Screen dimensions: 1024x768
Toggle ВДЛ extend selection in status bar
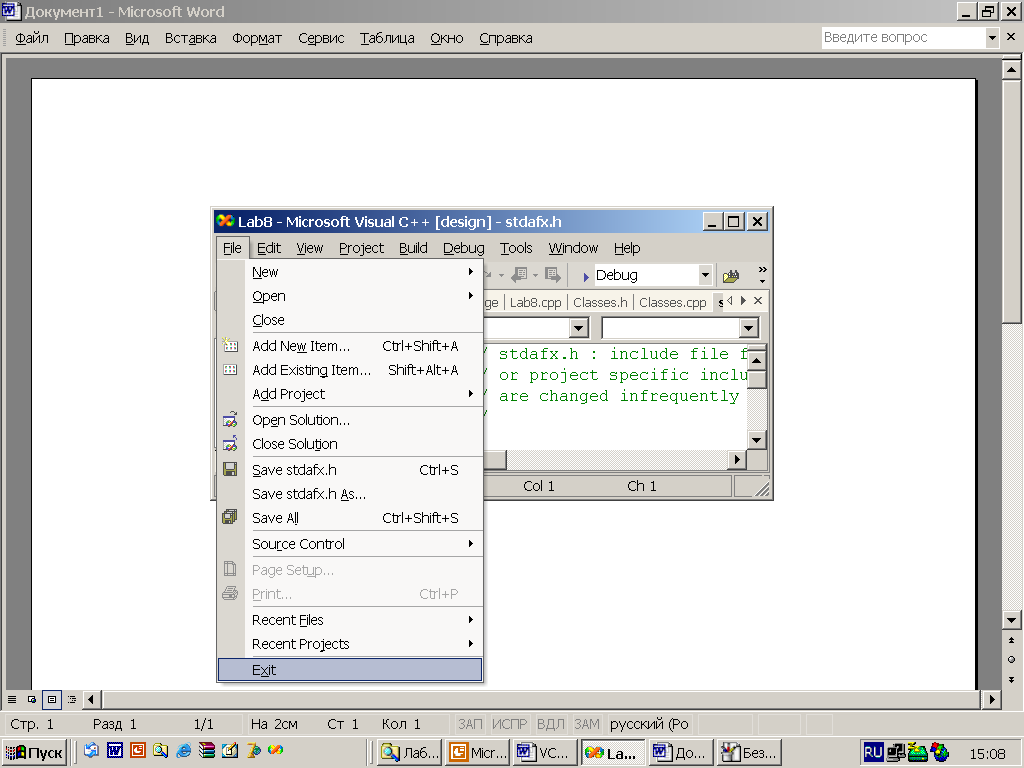click(x=551, y=724)
